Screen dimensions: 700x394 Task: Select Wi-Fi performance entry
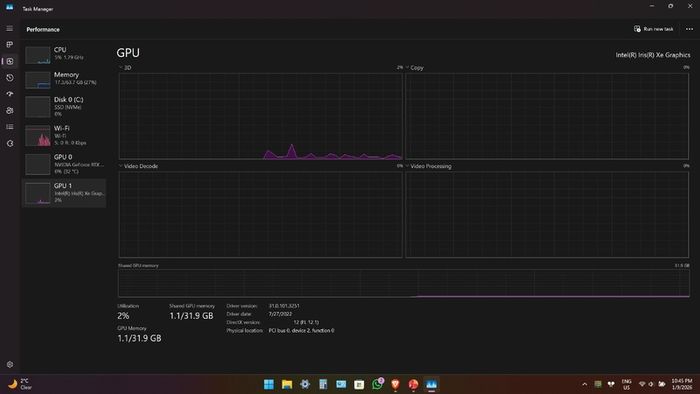(x=64, y=135)
